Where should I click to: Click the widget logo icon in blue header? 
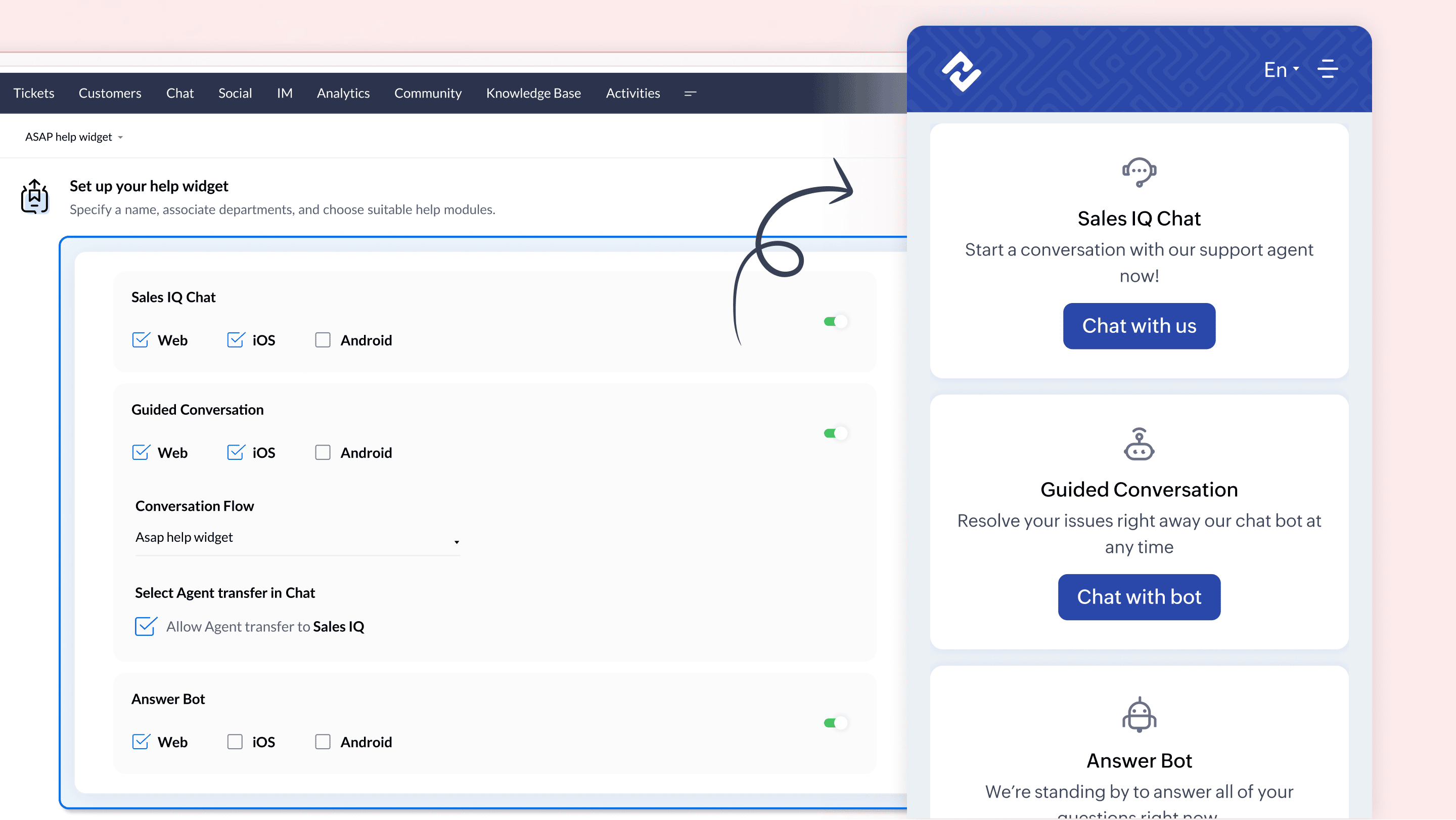pos(962,71)
